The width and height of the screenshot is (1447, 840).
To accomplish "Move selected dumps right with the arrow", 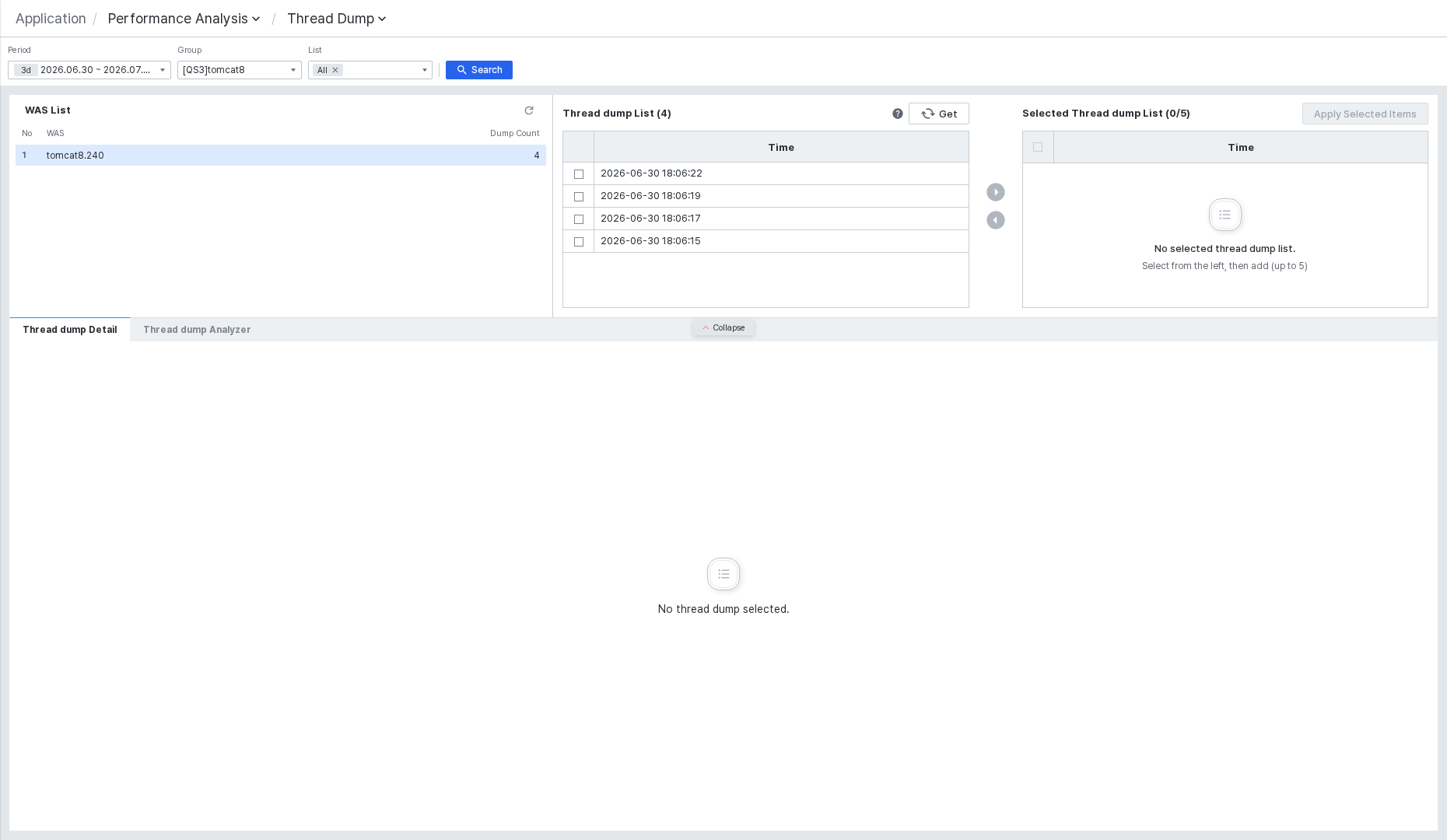I will point(996,192).
